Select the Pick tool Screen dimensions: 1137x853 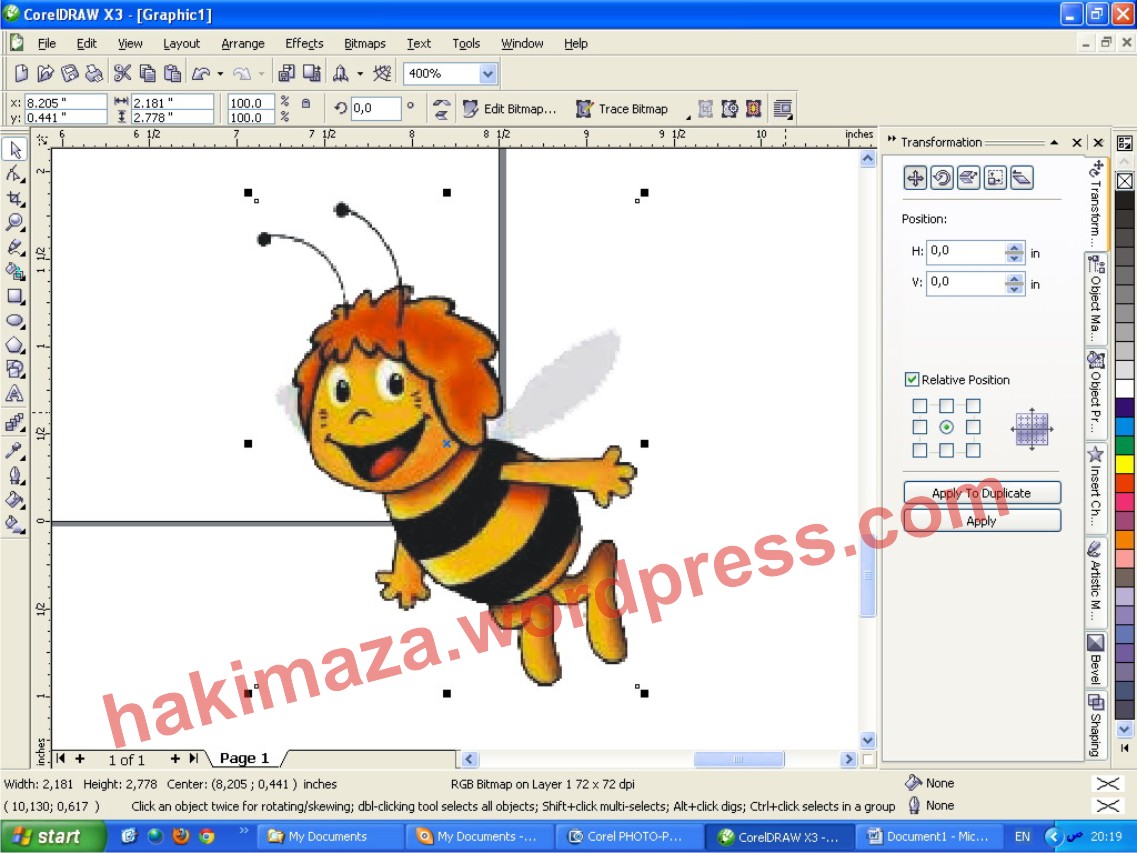(x=15, y=149)
